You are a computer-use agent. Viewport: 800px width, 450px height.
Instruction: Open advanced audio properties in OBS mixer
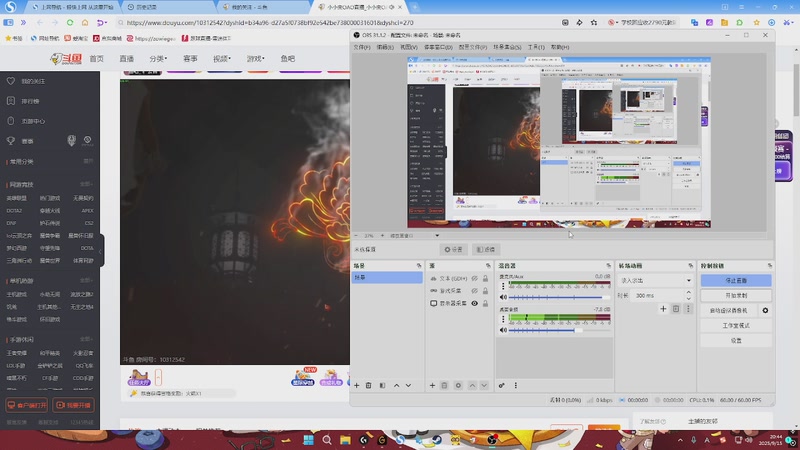click(502, 386)
